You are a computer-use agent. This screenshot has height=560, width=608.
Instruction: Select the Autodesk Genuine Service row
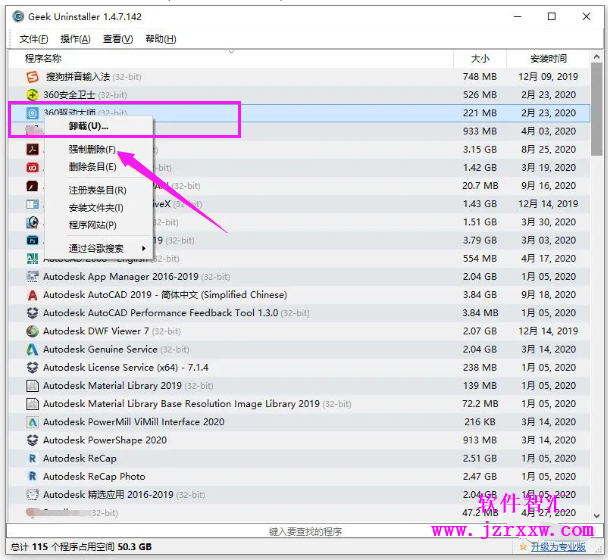pos(299,349)
